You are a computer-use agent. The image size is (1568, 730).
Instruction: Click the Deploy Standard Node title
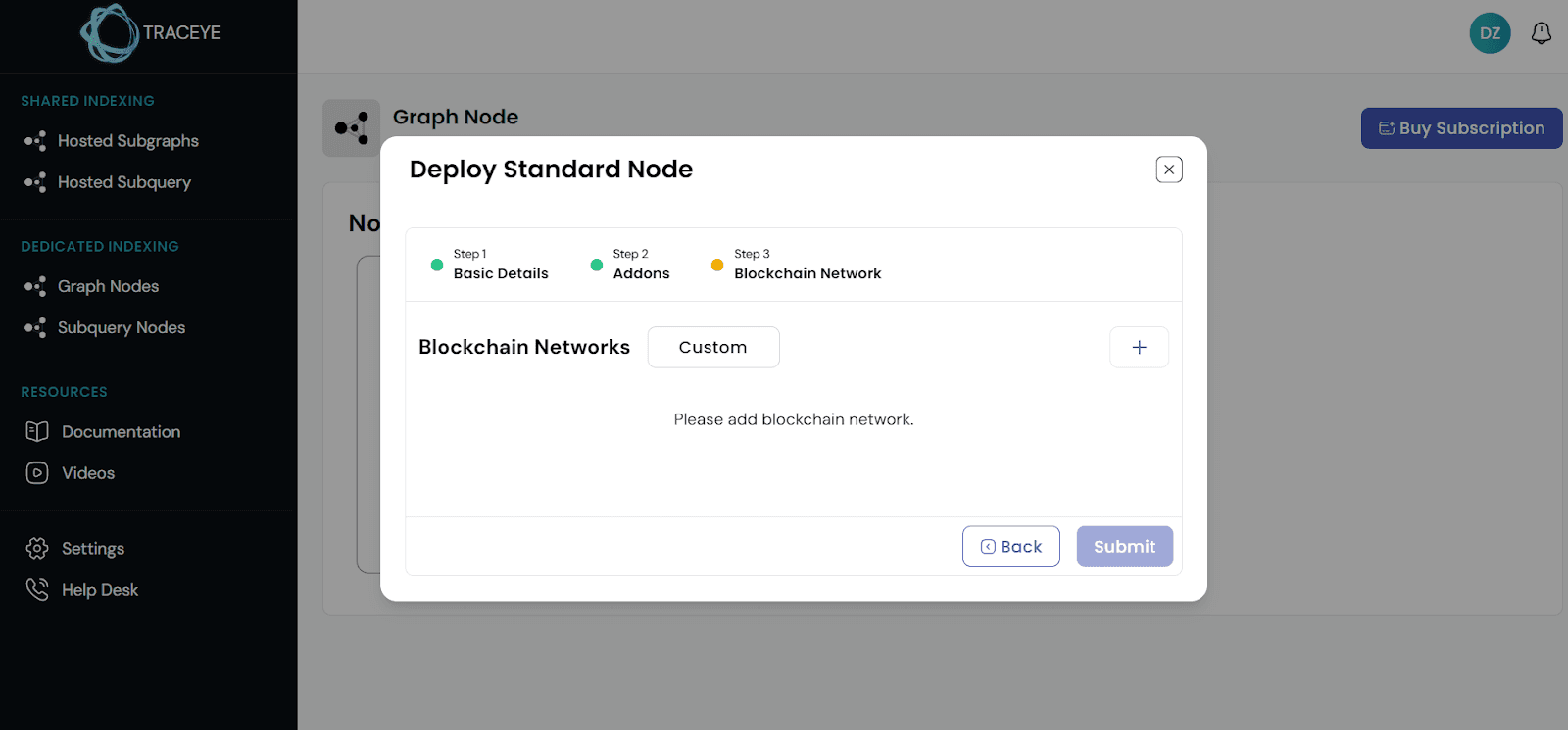point(551,170)
